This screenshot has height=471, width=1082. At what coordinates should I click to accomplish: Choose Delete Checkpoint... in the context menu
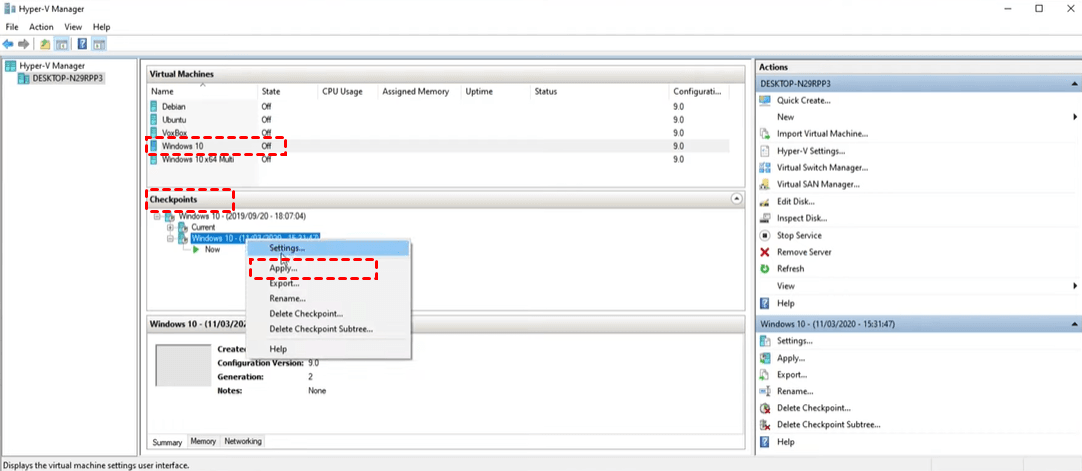tap(328, 314)
